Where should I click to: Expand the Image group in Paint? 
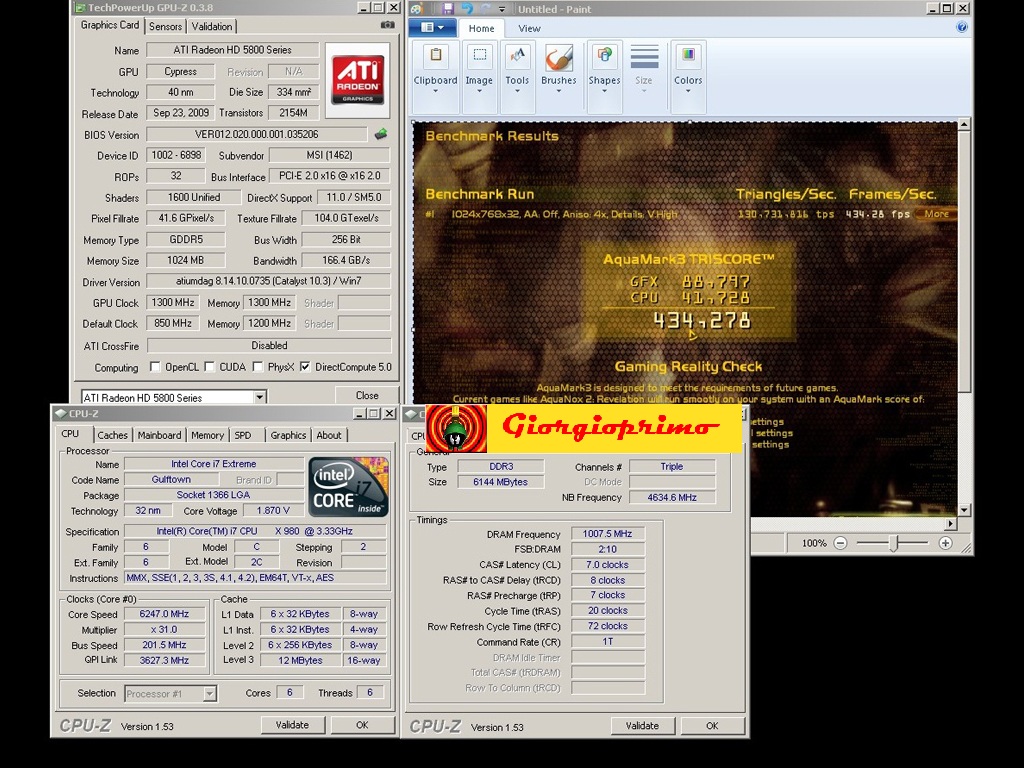(479, 91)
